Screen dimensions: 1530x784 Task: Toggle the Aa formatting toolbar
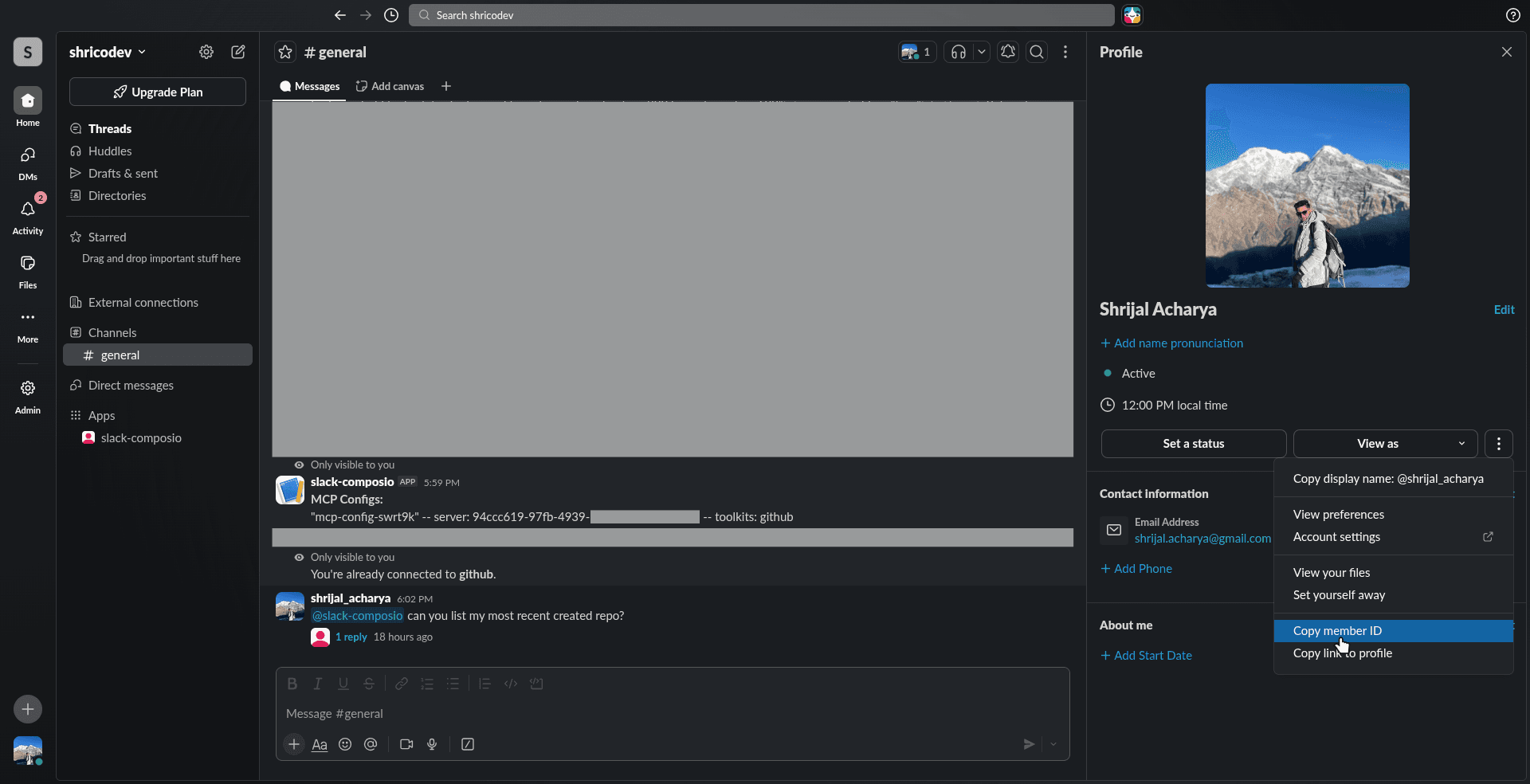tap(320, 744)
